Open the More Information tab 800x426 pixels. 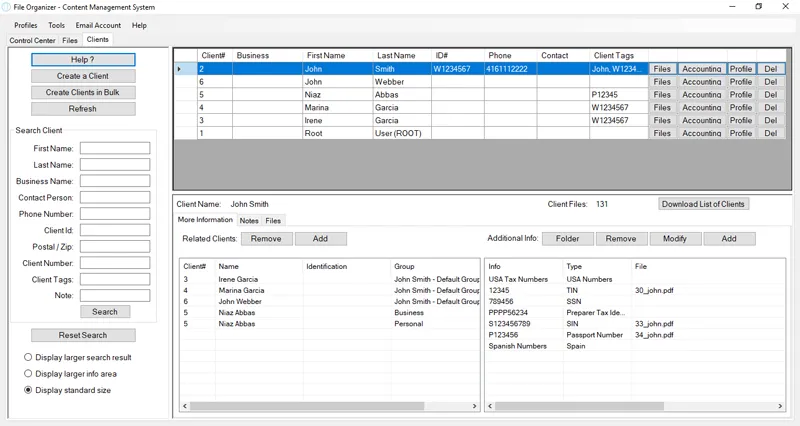205,219
